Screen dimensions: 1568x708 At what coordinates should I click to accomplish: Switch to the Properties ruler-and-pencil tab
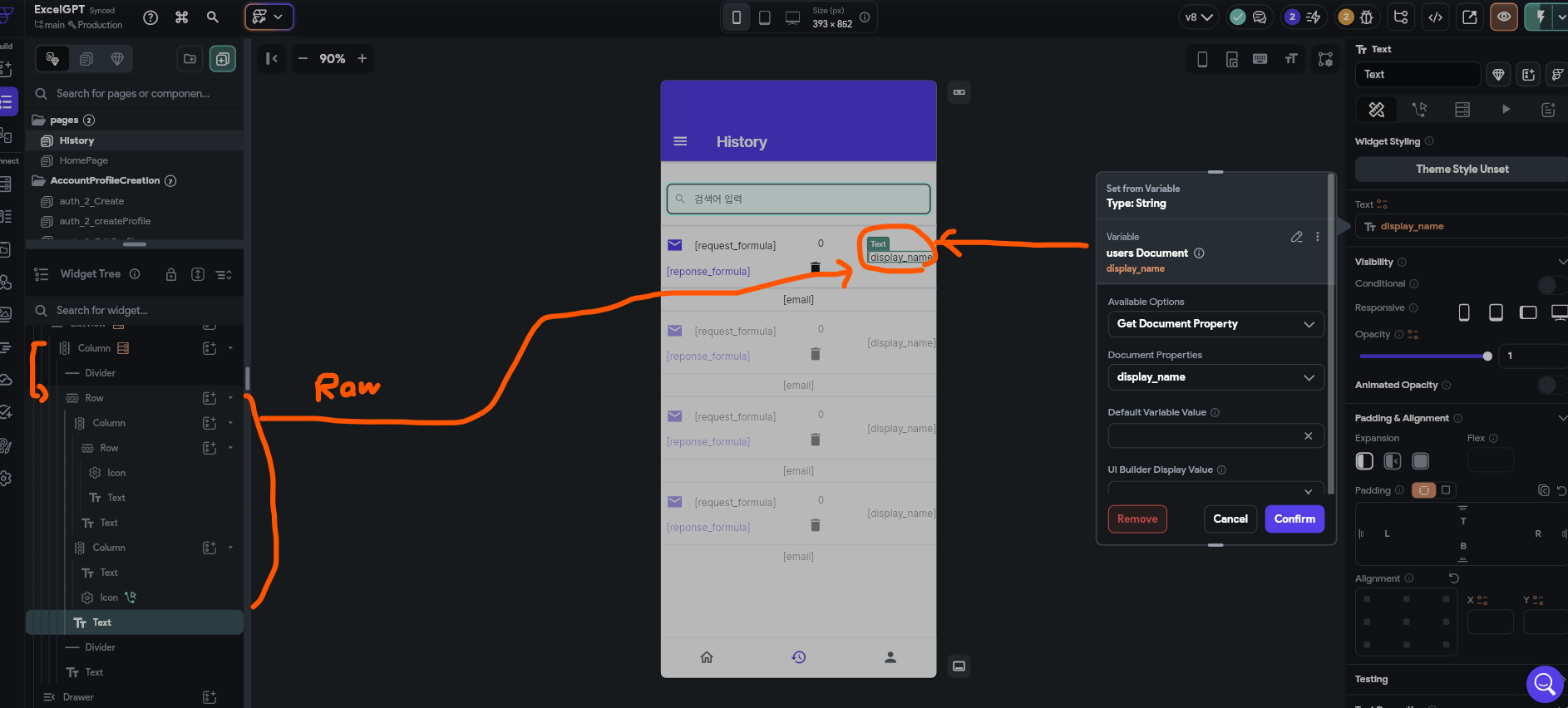[1377, 110]
